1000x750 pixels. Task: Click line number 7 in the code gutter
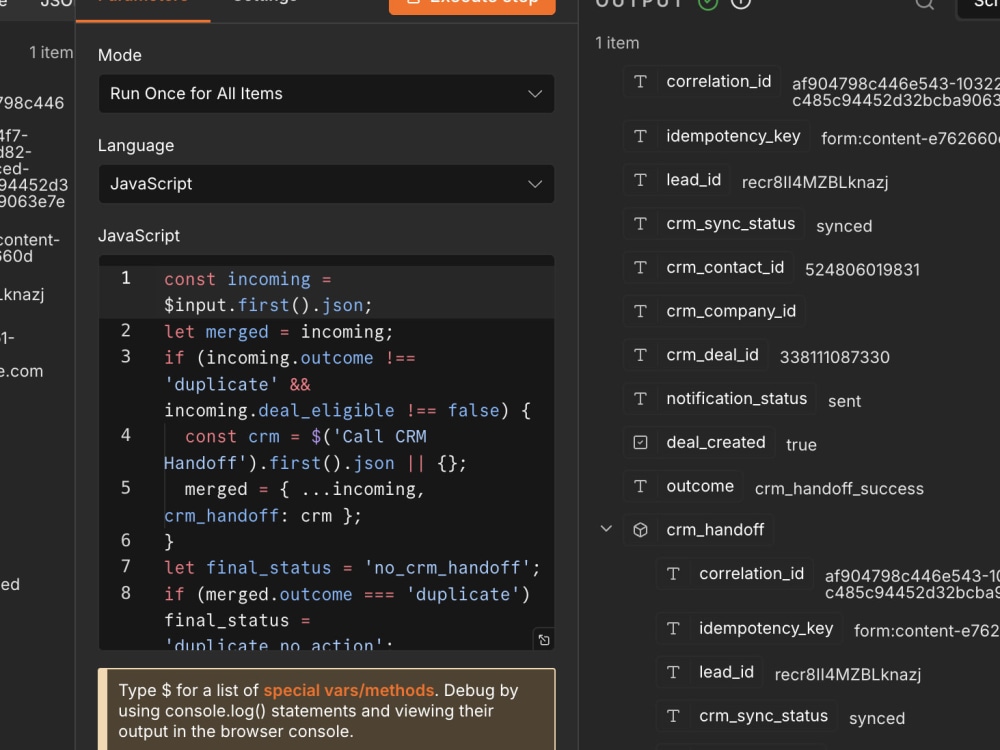click(126, 566)
